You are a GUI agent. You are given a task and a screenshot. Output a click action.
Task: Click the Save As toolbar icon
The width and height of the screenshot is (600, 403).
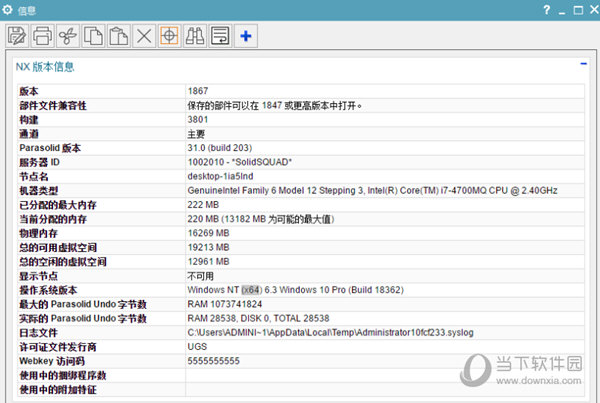tap(17, 36)
